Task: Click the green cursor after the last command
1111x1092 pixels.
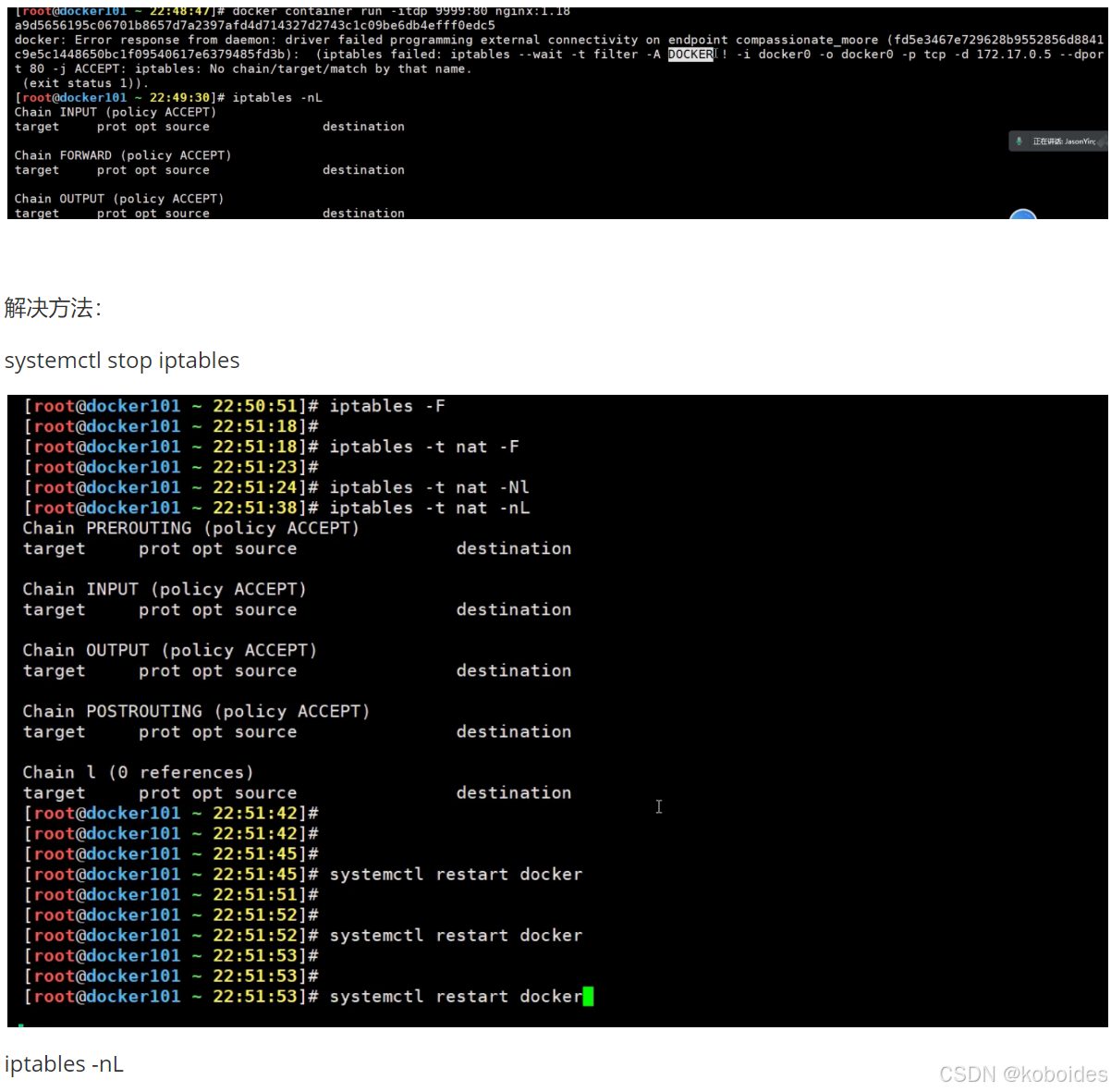Action: point(588,996)
